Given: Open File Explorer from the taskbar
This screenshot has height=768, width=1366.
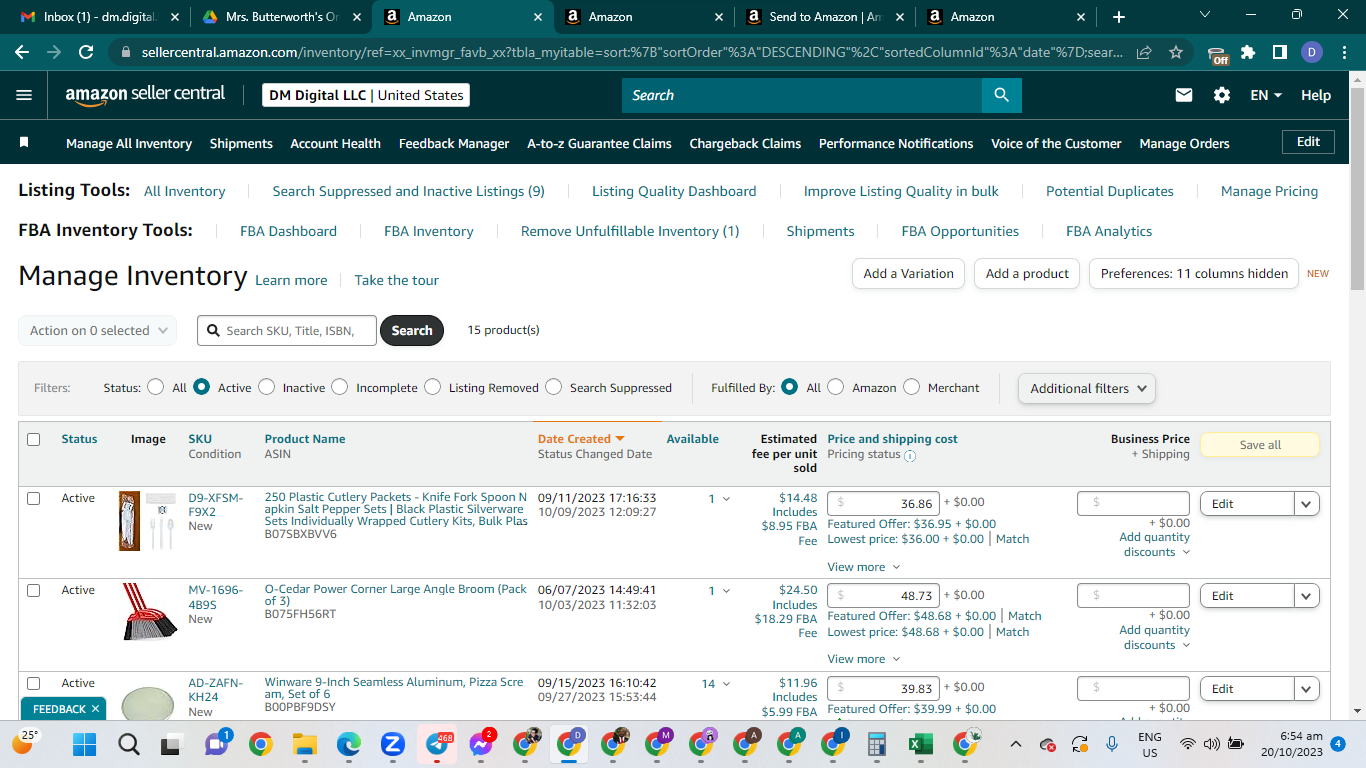Looking at the screenshot, I should click(304, 744).
